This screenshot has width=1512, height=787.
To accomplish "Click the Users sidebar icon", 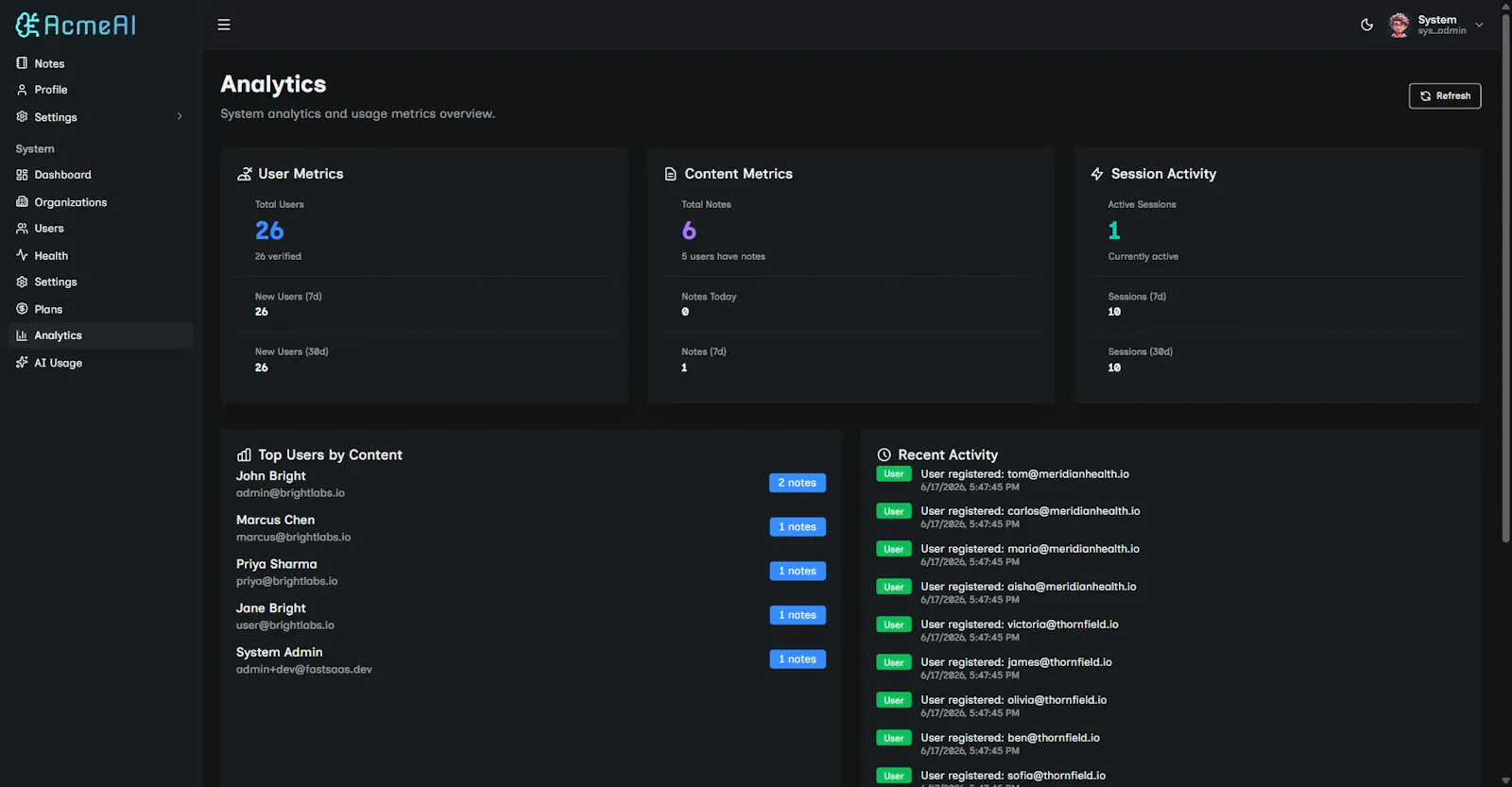I will click(22, 229).
